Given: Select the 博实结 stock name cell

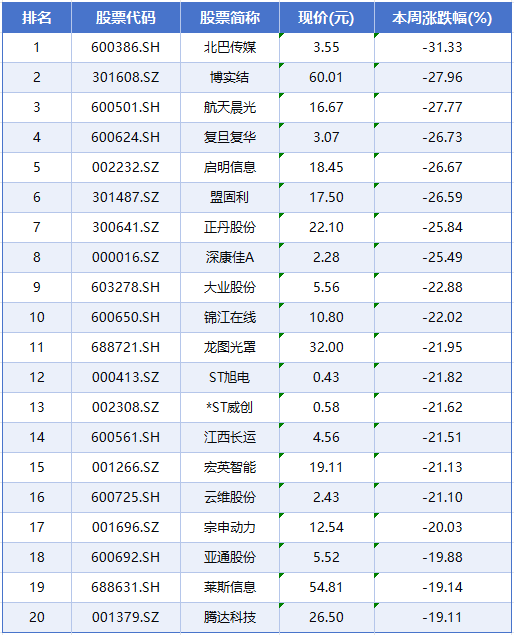Looking at the screenshot, I should tap(230, 77).
